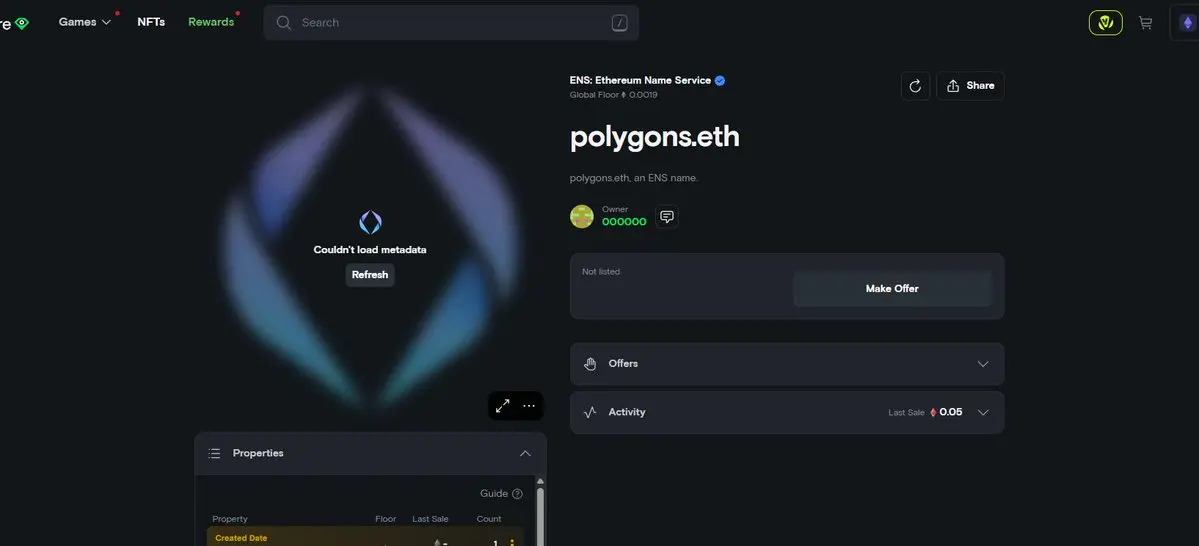Click the polygons.eth title text
Screen dimensions: 1199x546
[655, 137]
